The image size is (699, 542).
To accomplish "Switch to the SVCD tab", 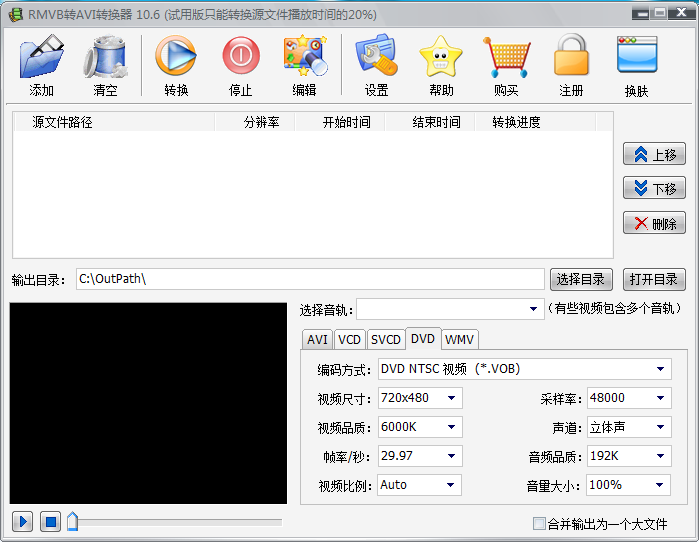I will (386, 340).
